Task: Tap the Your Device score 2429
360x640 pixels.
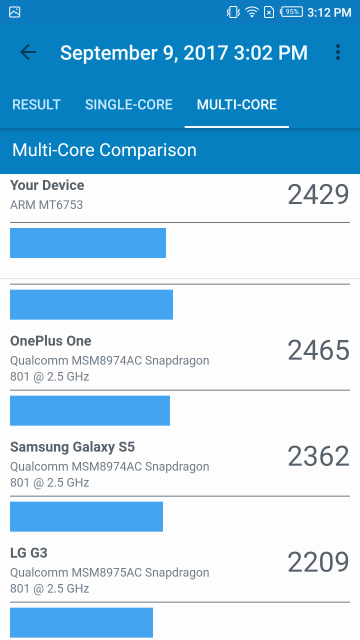Action: point(318,195)
